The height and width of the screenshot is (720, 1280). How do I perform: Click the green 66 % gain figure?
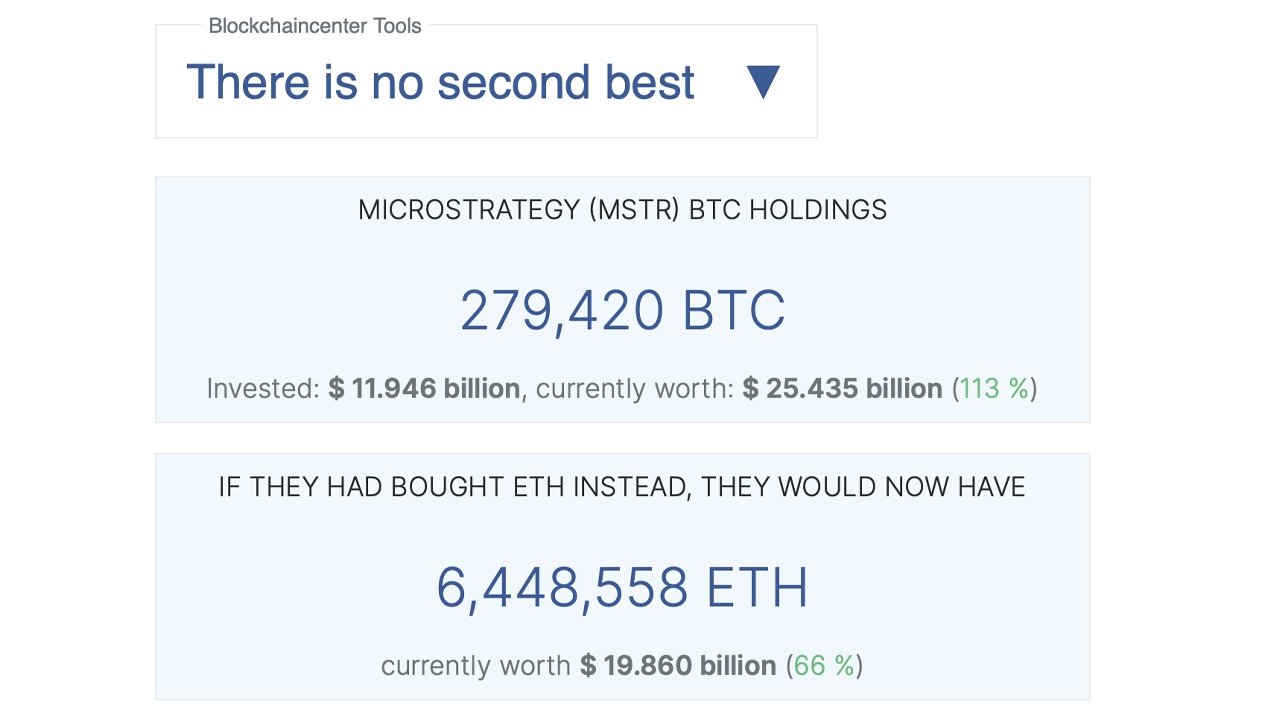824,666
